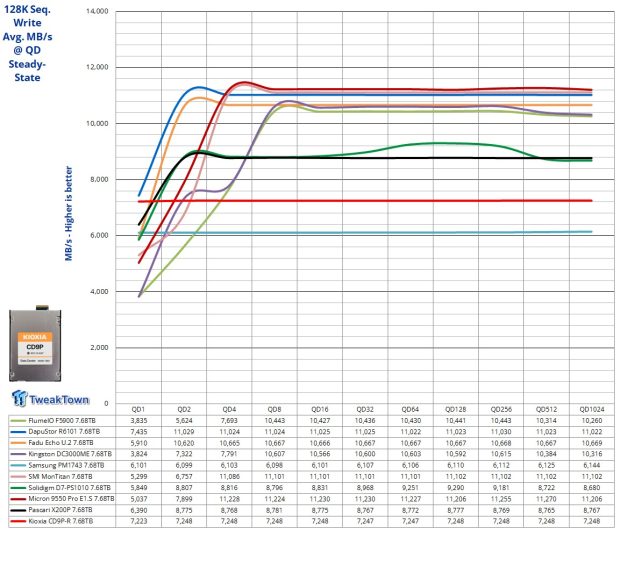Click the QD64 column header
620x568 pixels.
(410, 409)
